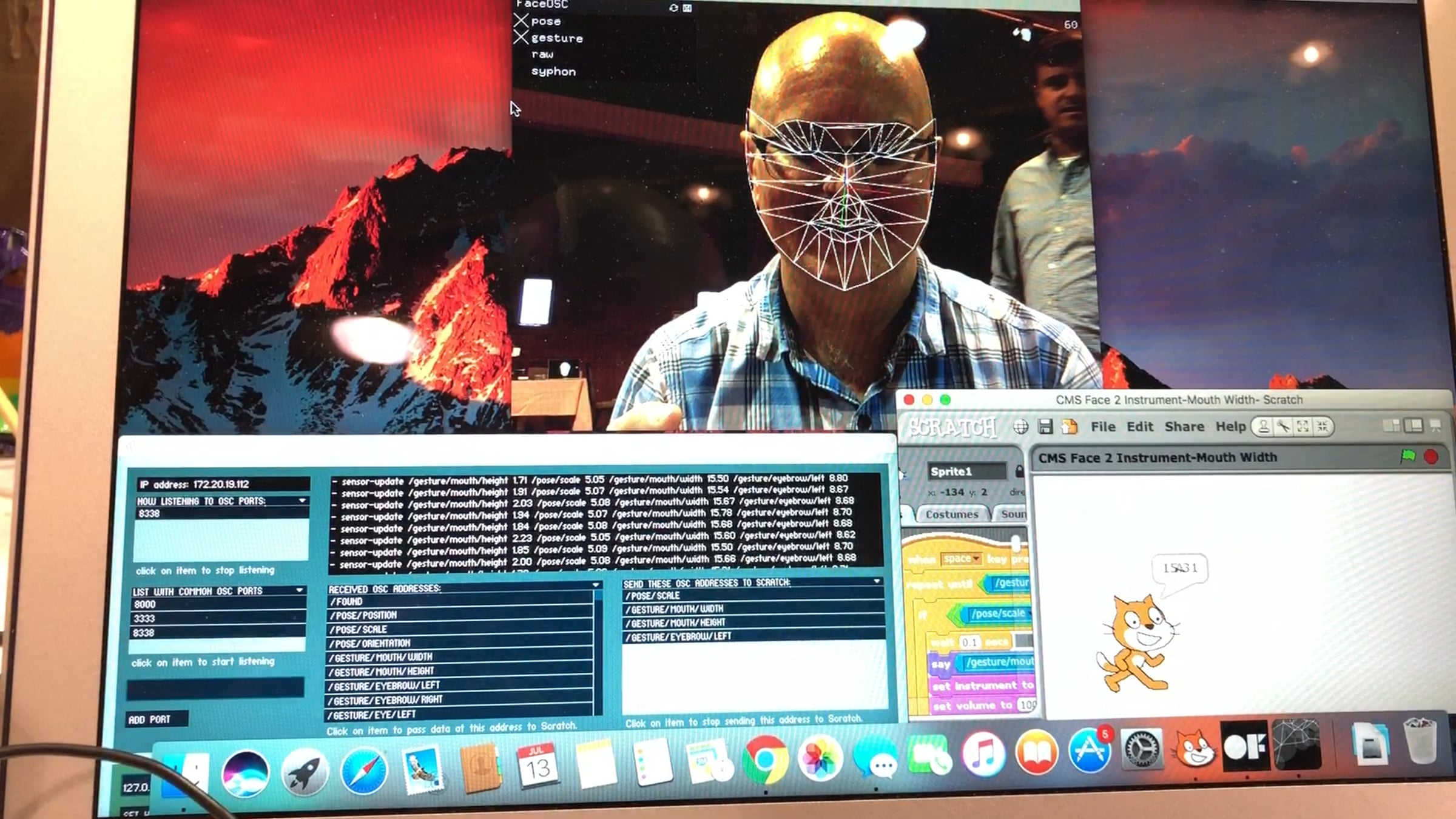Expand List With Common OSC Ports dropdown
The width and height of the screenshot is (1456, 819).
pyautogui.click(x=299, y=590)
